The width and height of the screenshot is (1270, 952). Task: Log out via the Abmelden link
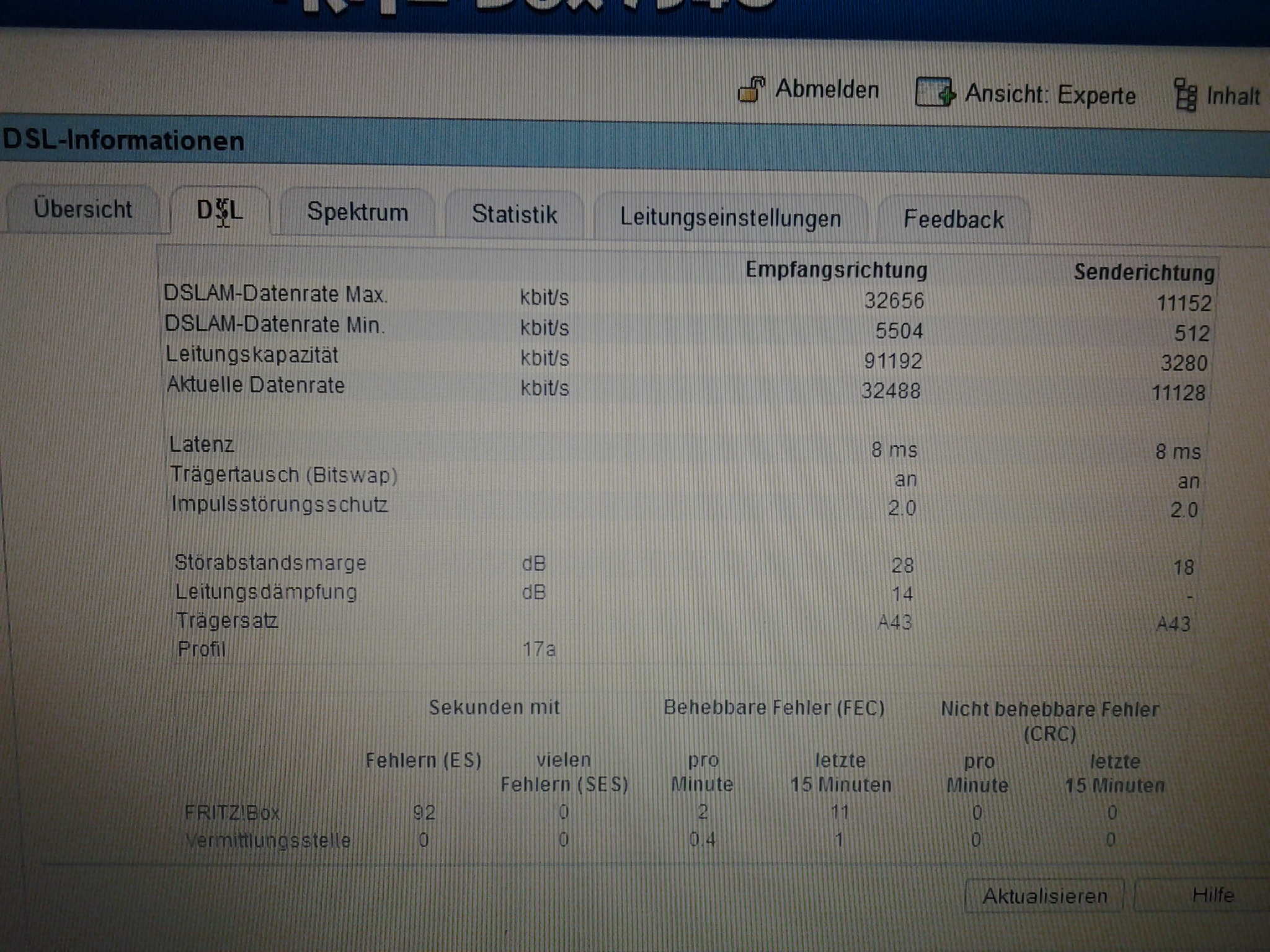(827, 90)
